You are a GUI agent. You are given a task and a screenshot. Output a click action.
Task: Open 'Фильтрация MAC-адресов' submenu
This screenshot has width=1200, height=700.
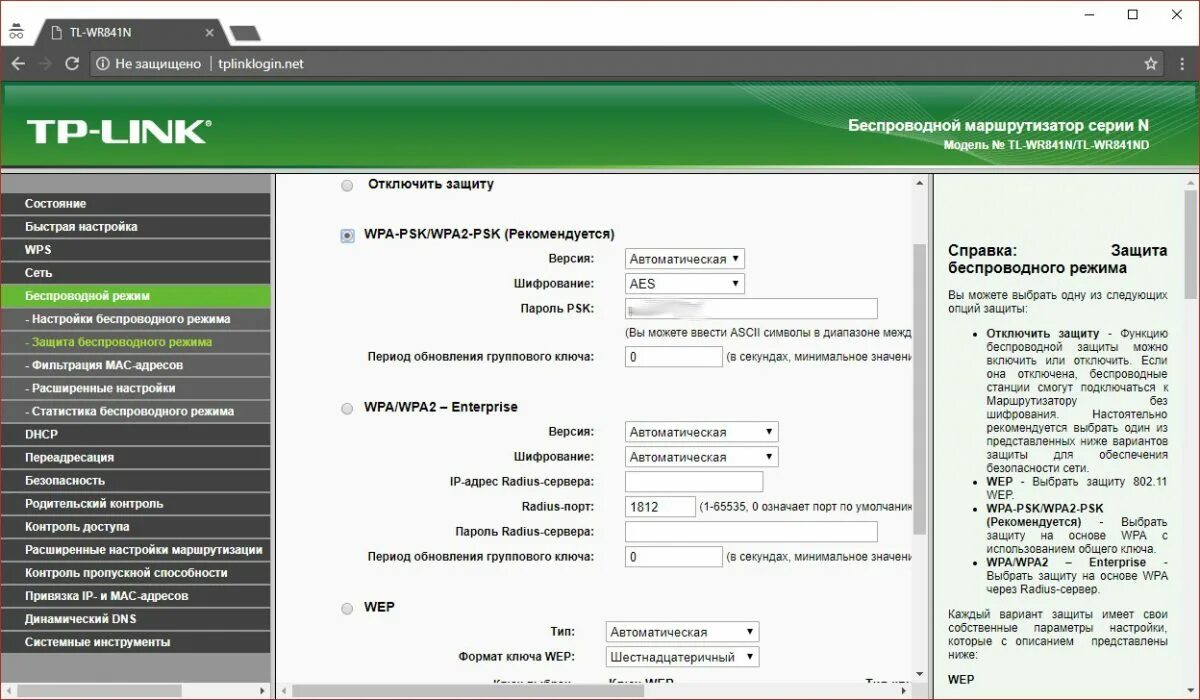[x=136, y=365]
